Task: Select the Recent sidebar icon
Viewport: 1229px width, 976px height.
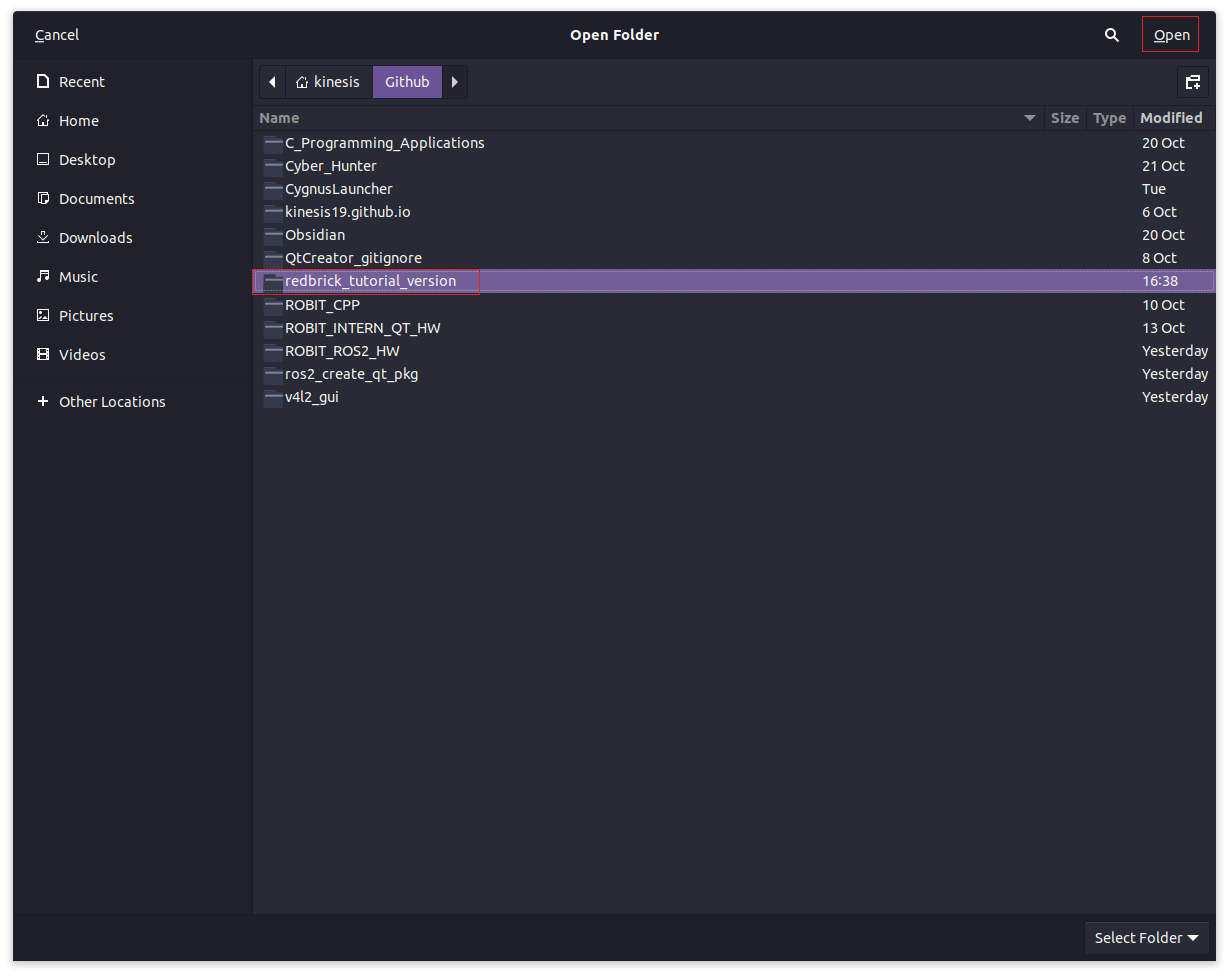Action: 43,82
